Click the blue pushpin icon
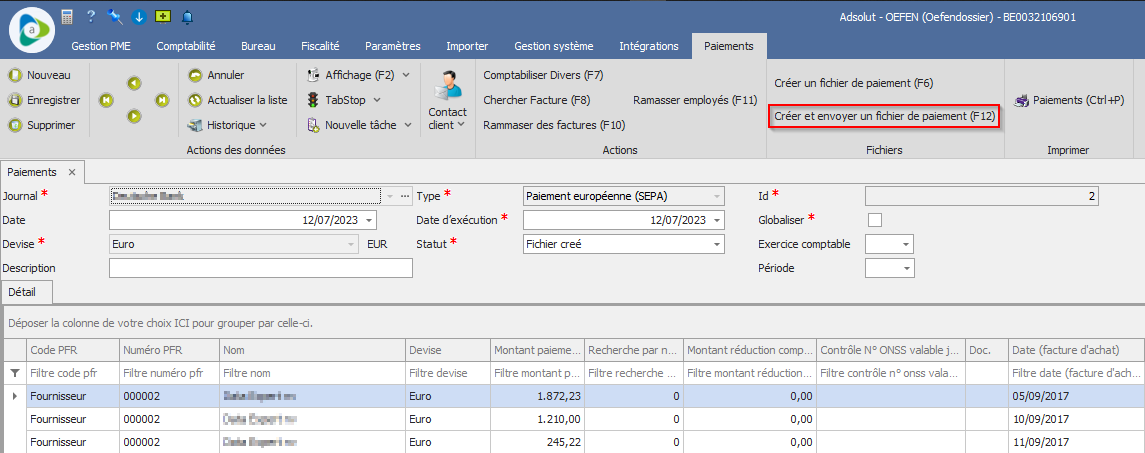1145x453 pixels. (x=114, y=16)
